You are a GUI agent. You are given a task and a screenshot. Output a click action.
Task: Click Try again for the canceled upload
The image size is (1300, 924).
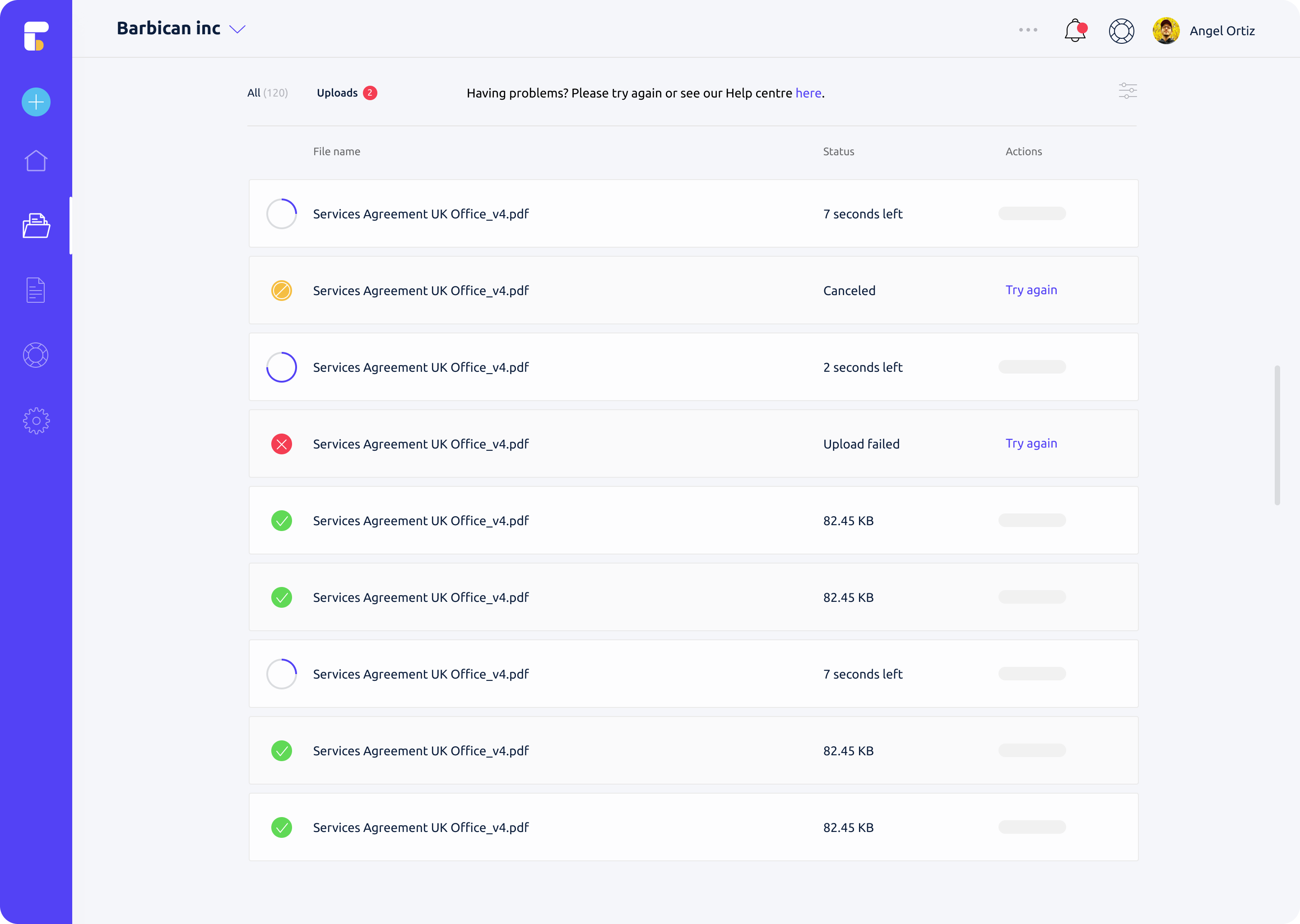[1031, 290]
